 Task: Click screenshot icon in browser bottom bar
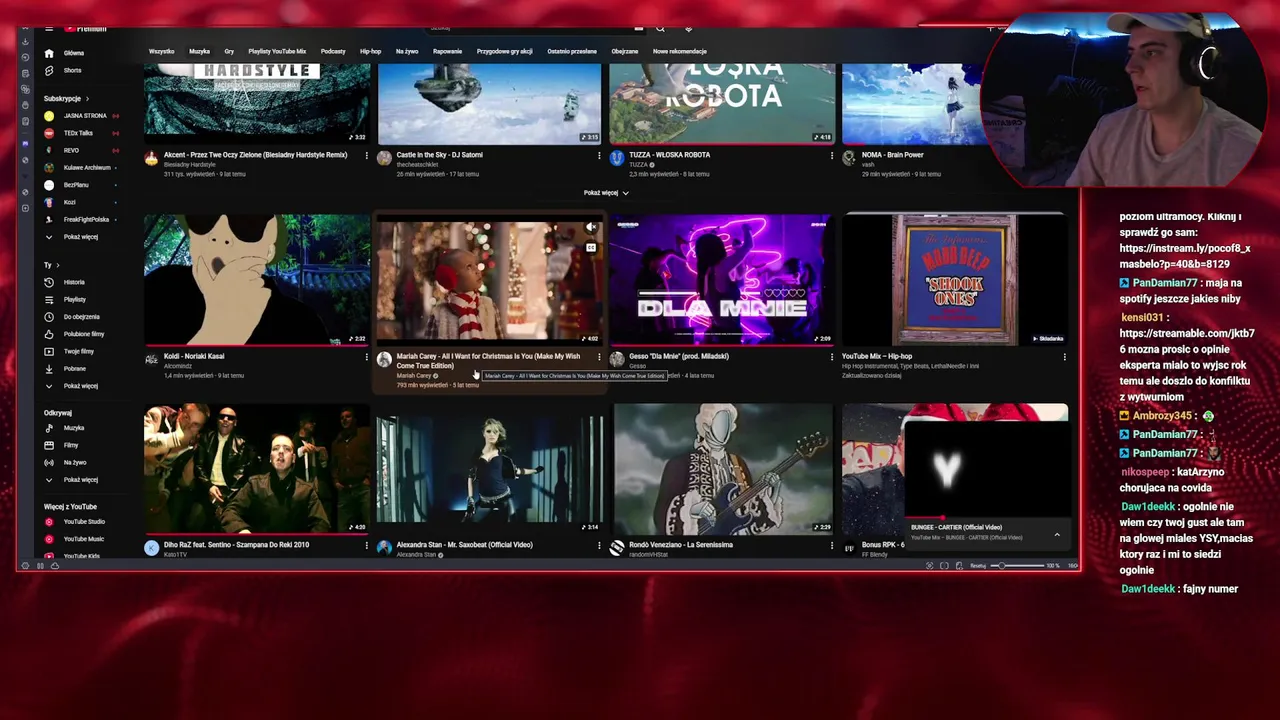pos(930,566)
